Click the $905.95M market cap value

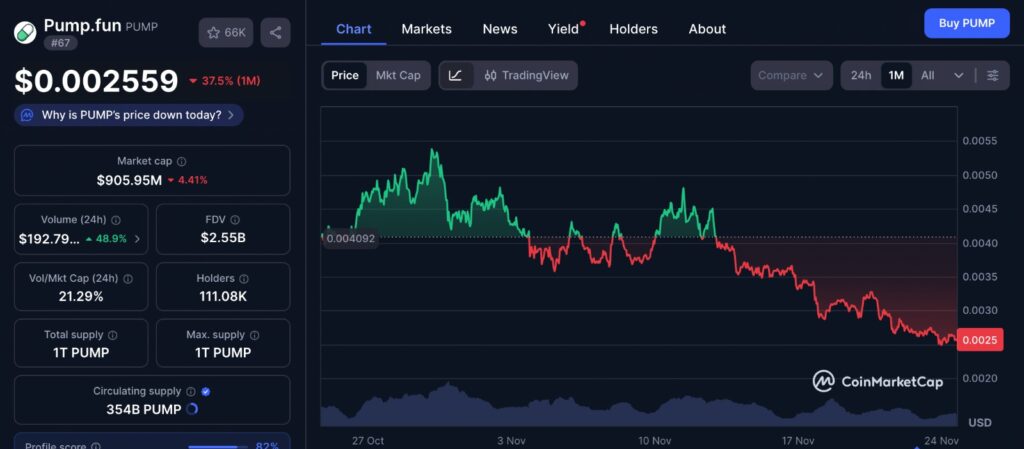[x=129, y=180]
